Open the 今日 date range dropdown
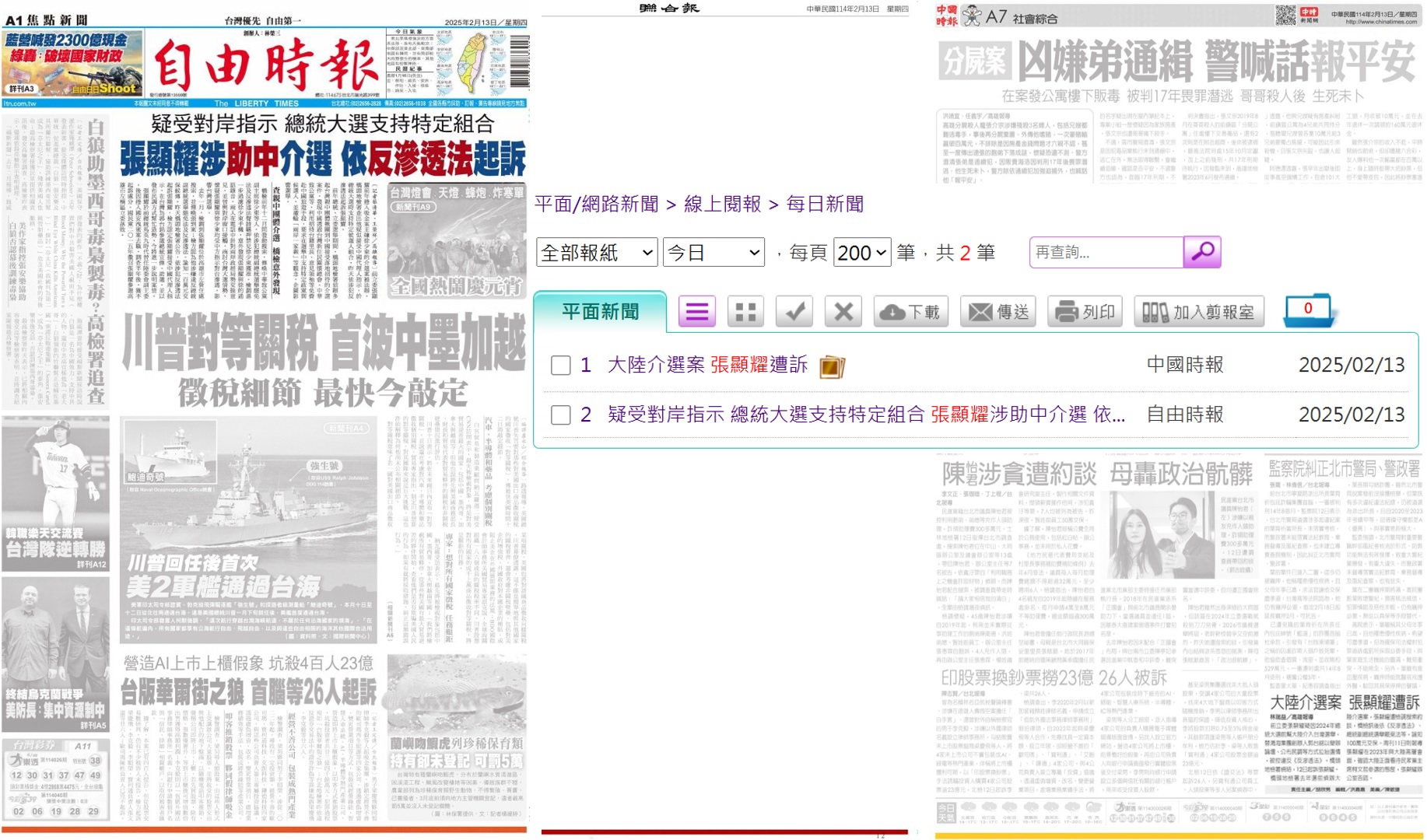The image size is (1427, 840). pos(713,253)
